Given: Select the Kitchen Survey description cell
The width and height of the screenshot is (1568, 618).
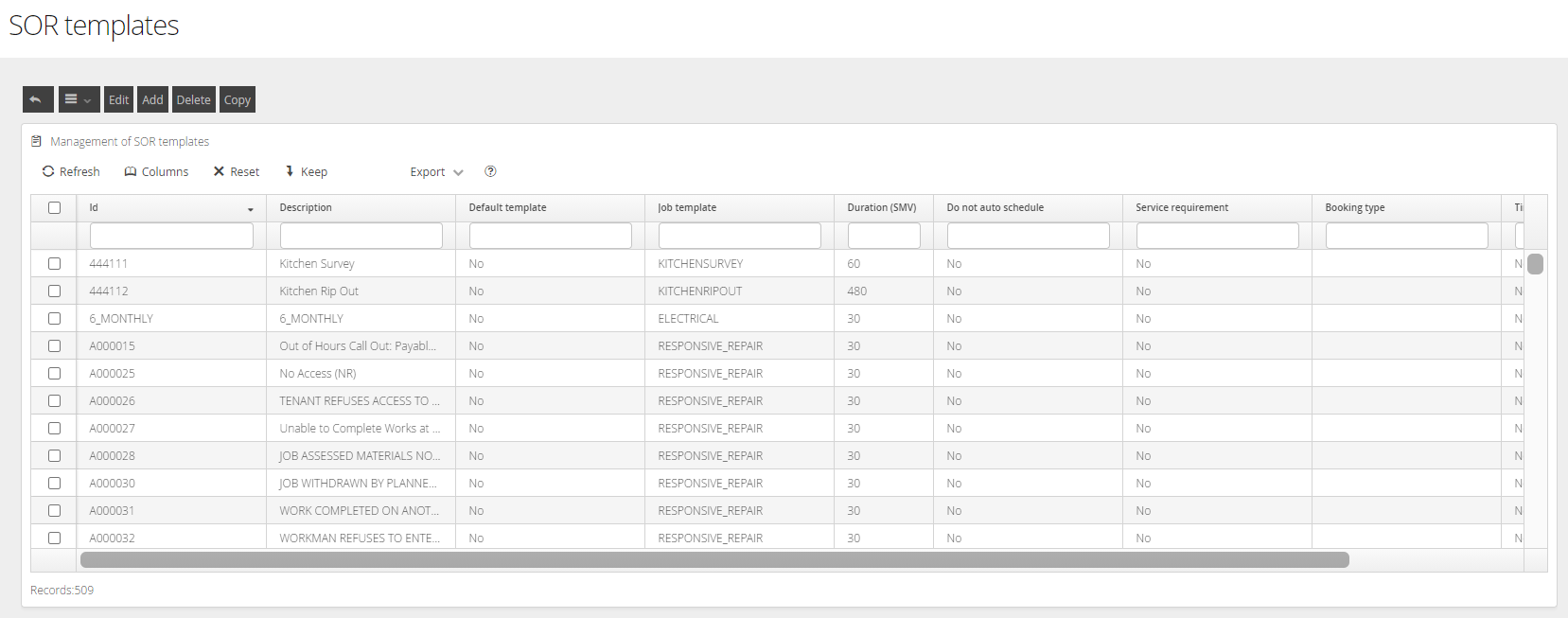Looking at the screenshot, I should (x=361, y=263).
